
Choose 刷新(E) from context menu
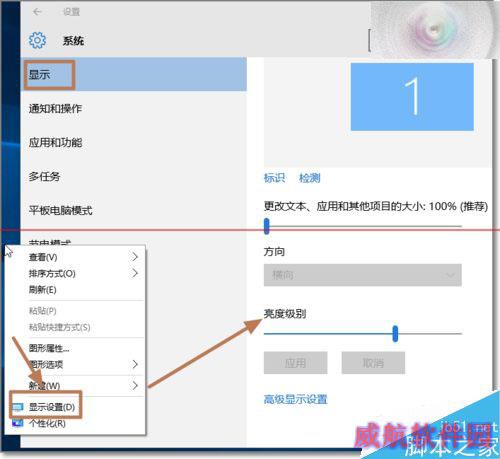[x=42, y=290]
